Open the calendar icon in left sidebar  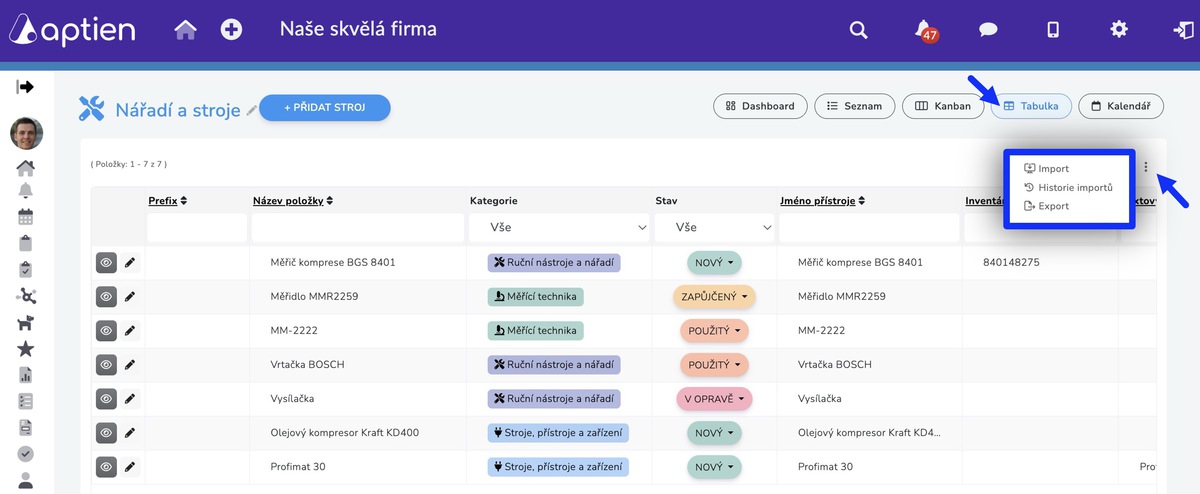[x=26, y=216]
